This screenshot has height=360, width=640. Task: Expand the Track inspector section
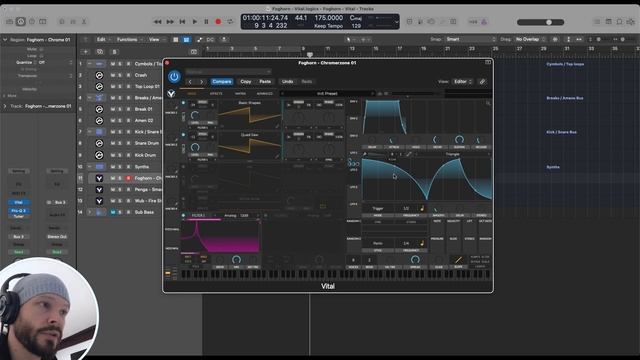5,106
